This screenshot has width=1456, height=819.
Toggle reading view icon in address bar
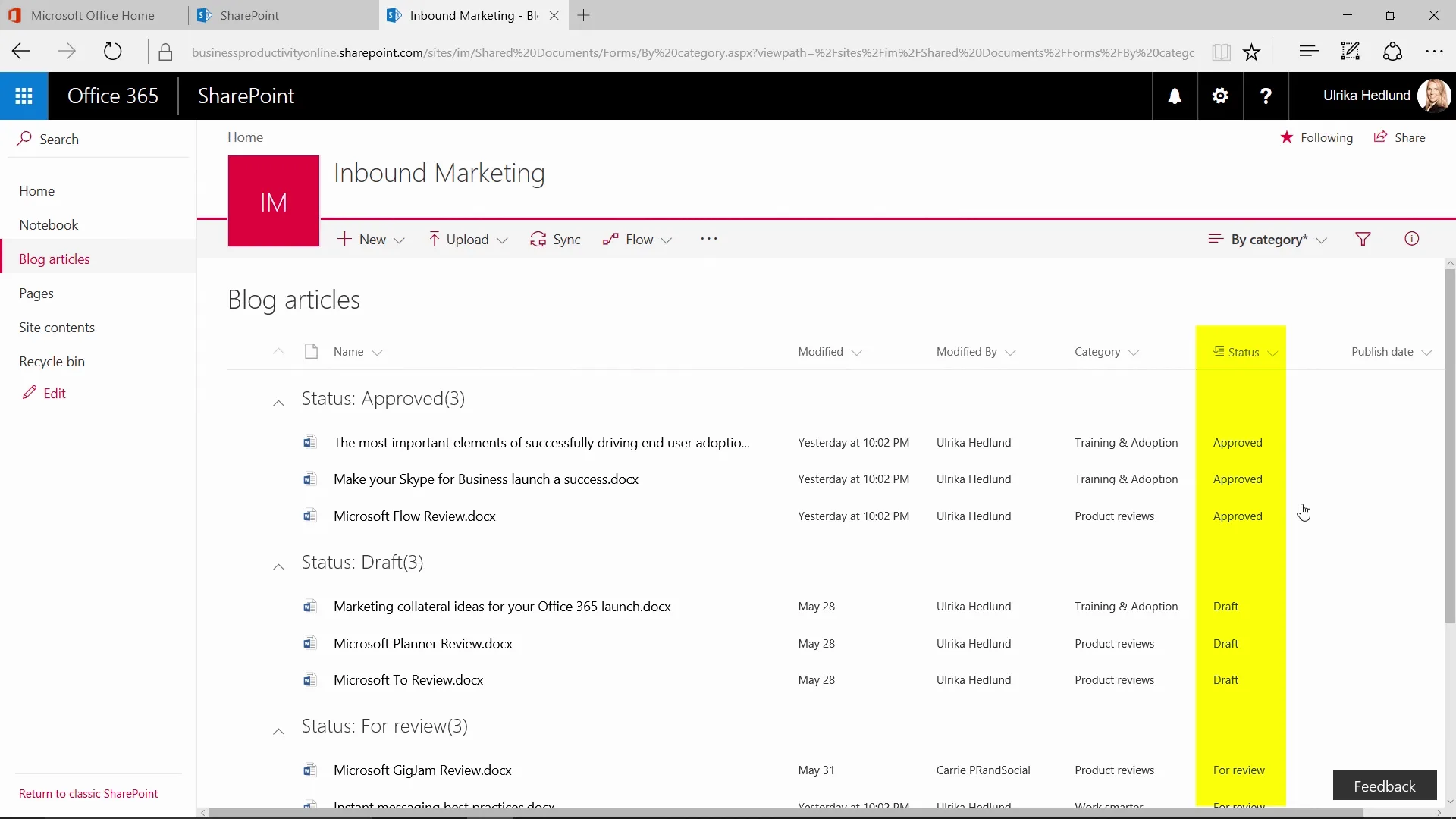1221,52
